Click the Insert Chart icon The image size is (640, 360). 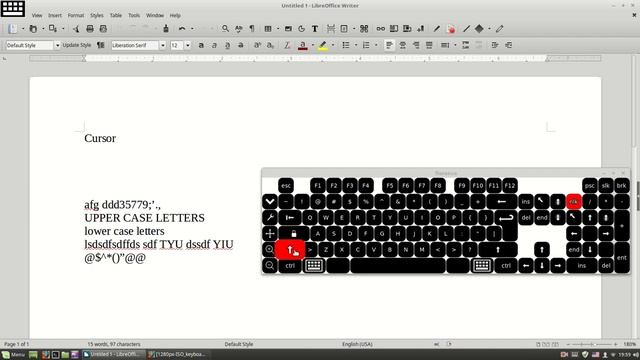pyautogui.click(x=302, y=29)
